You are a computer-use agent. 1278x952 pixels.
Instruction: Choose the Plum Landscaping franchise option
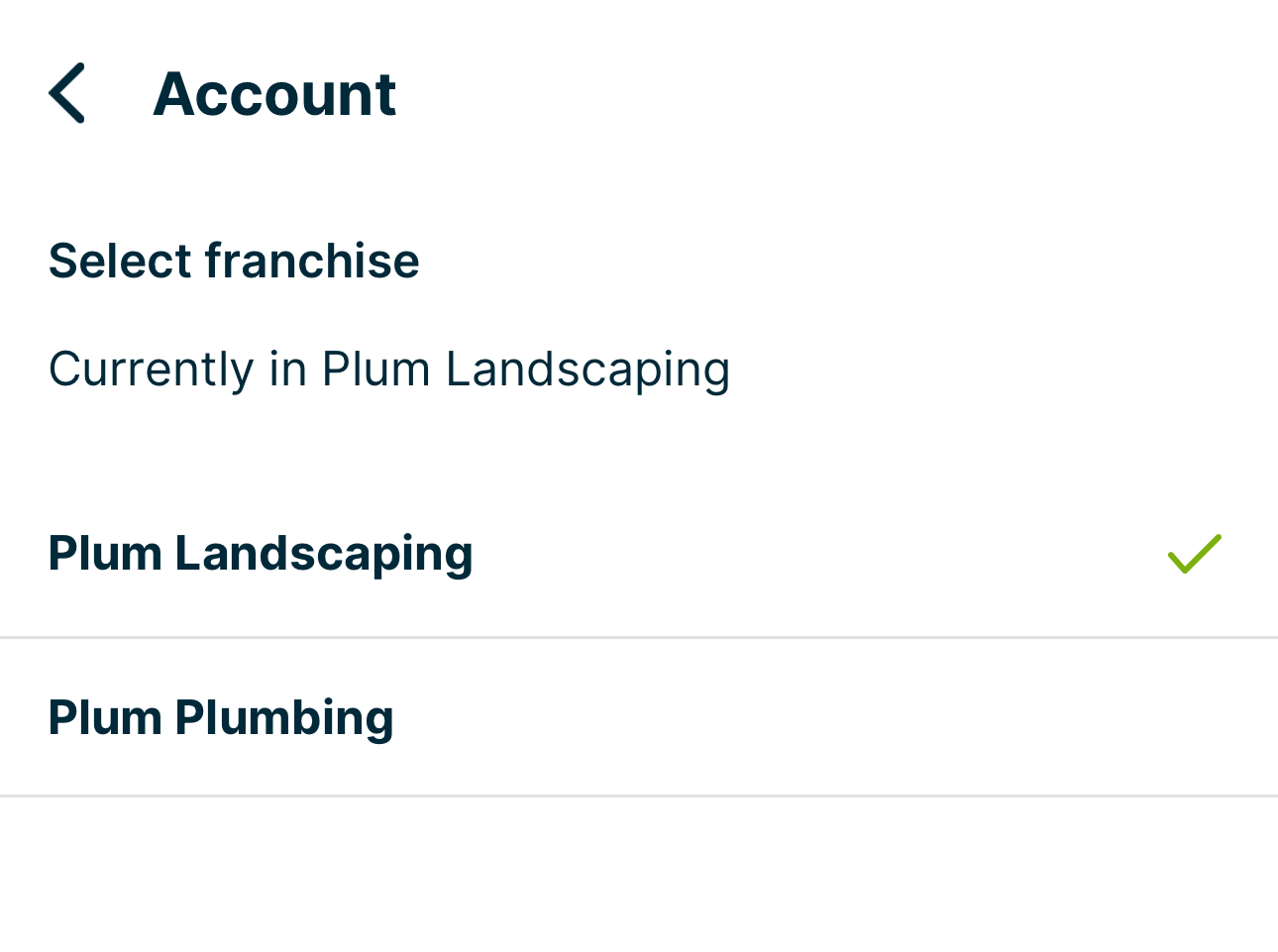point(261,554)
